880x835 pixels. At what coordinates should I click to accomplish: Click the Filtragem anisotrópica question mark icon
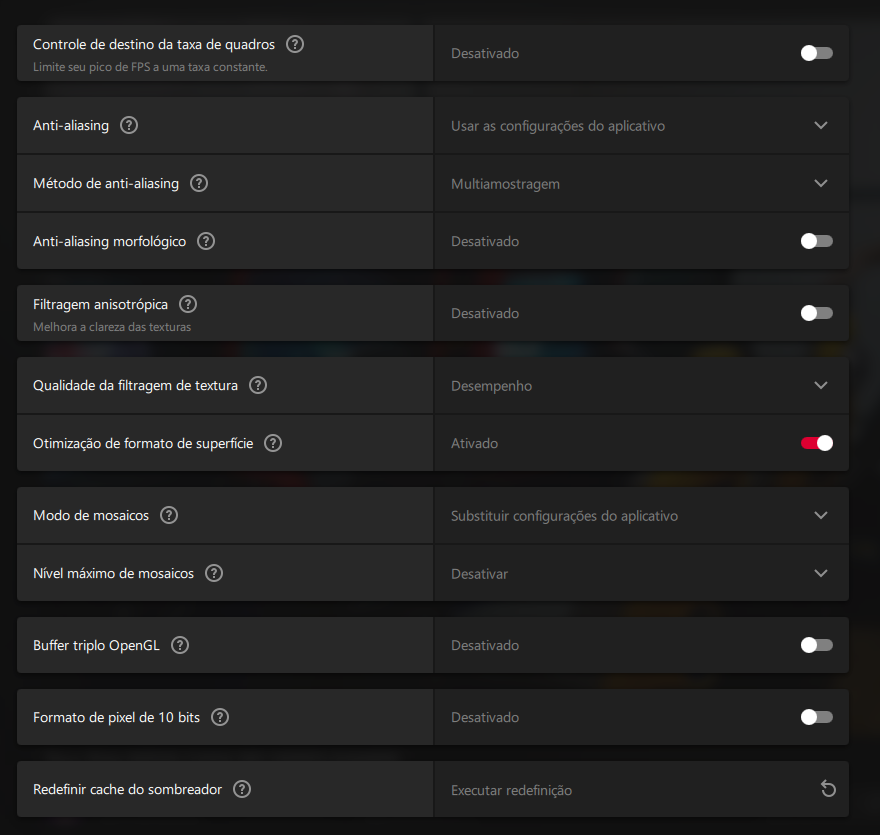188,304
